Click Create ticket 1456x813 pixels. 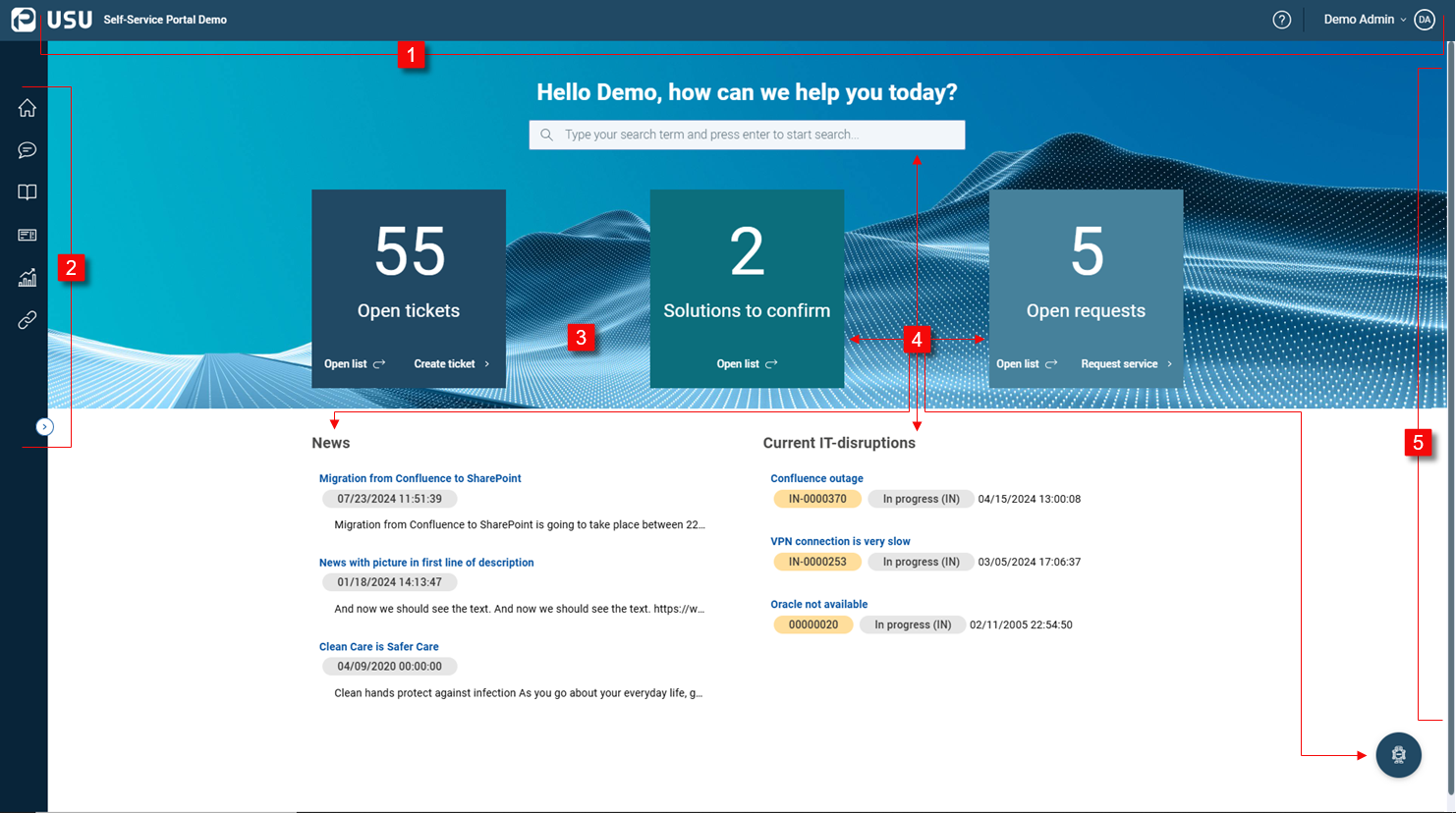coord(452,364)
